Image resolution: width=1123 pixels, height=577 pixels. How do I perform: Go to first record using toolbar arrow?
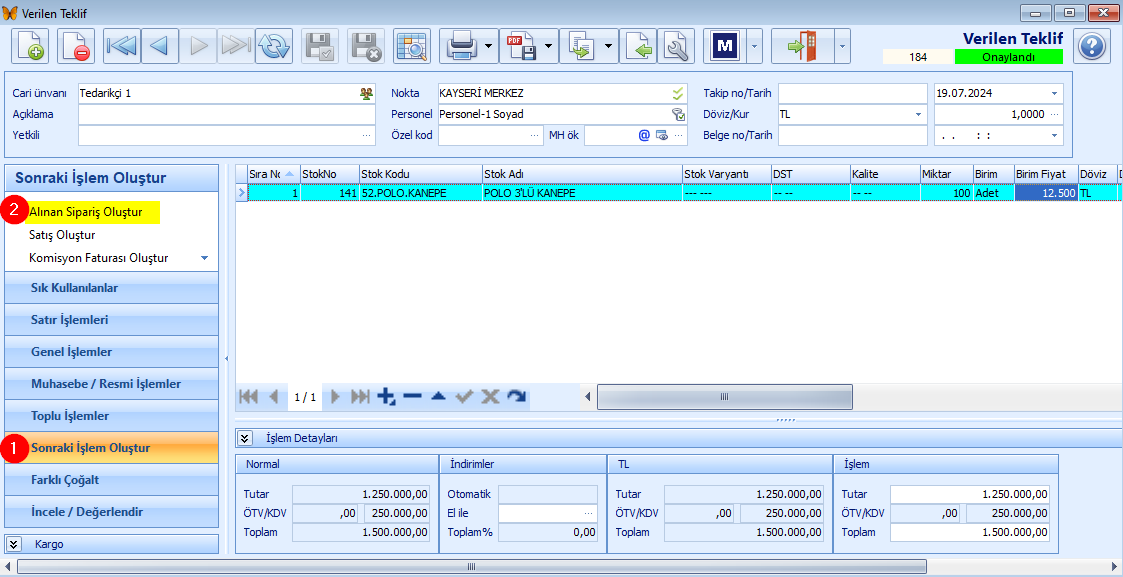pyautogui.click(x=121, y=46)
